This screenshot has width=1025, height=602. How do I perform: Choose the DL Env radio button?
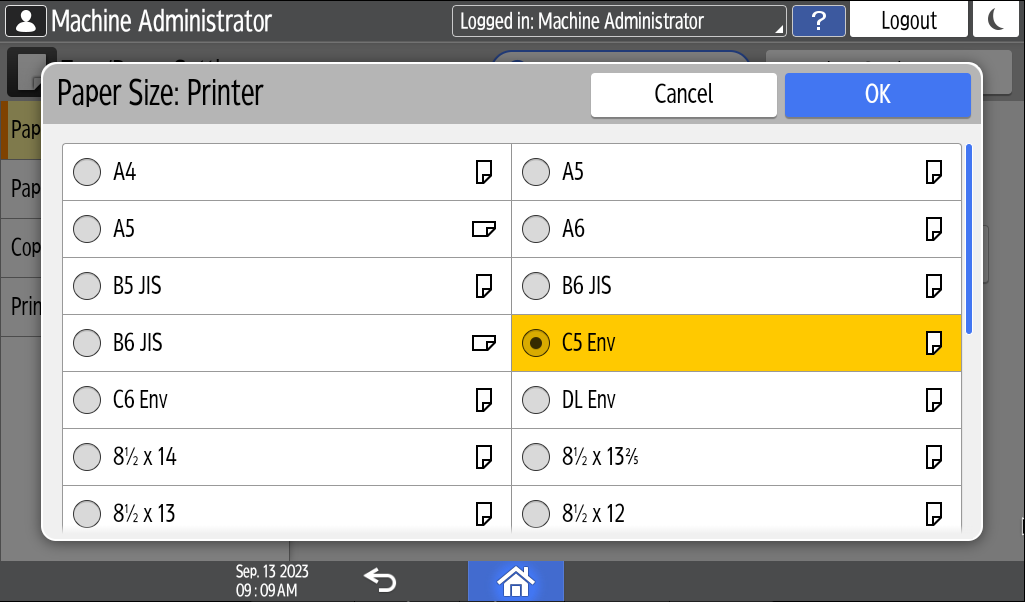537,400
